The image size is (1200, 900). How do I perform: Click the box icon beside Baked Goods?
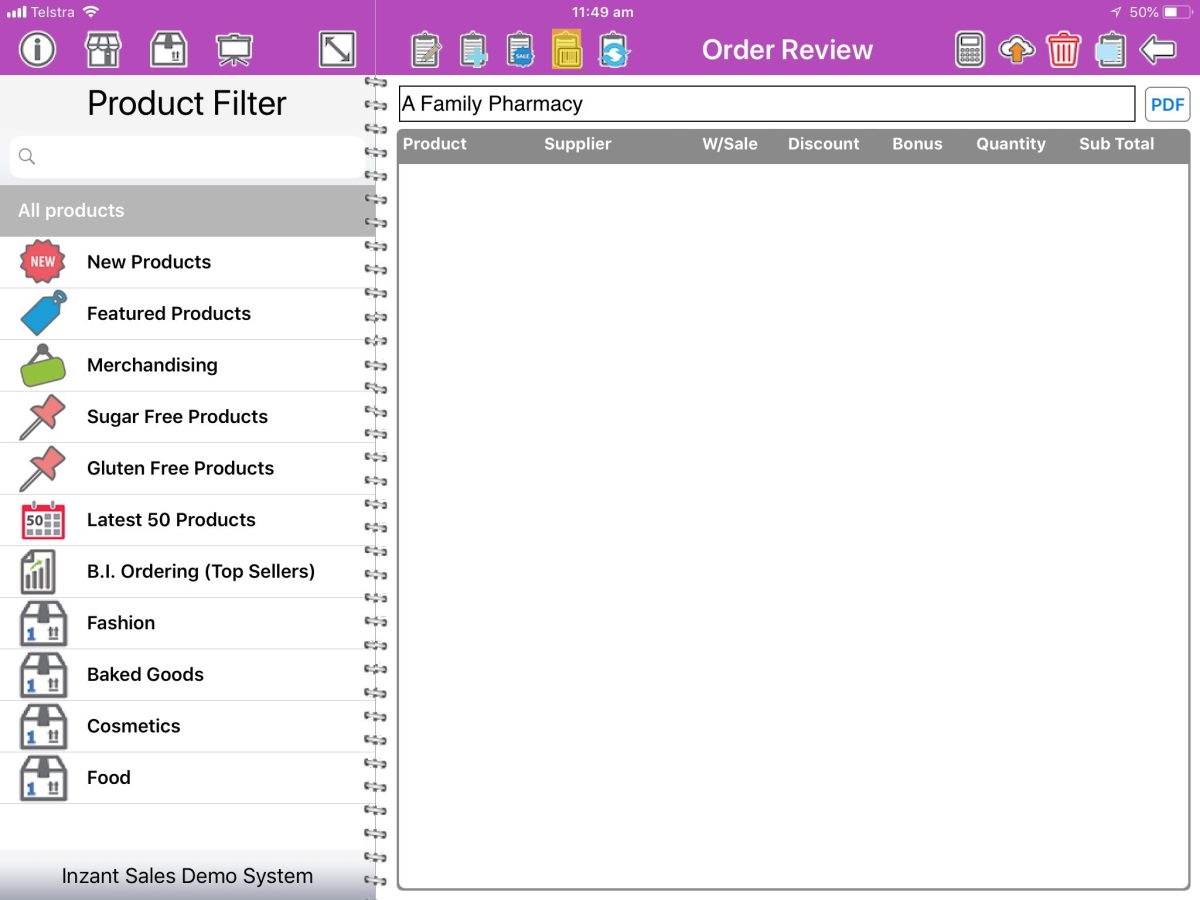[44, 674]
